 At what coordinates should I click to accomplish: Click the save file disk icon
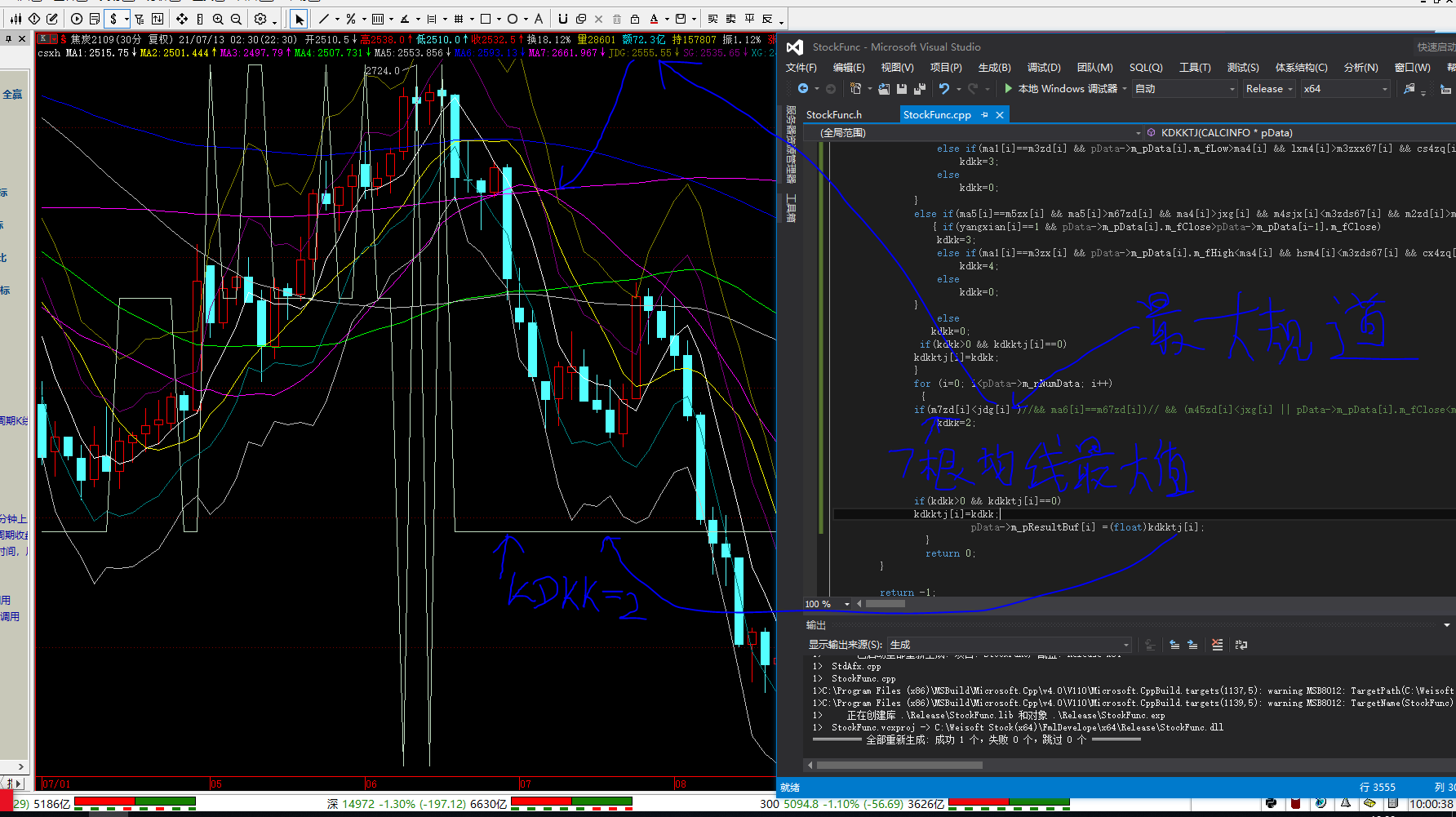click(902, 88)
